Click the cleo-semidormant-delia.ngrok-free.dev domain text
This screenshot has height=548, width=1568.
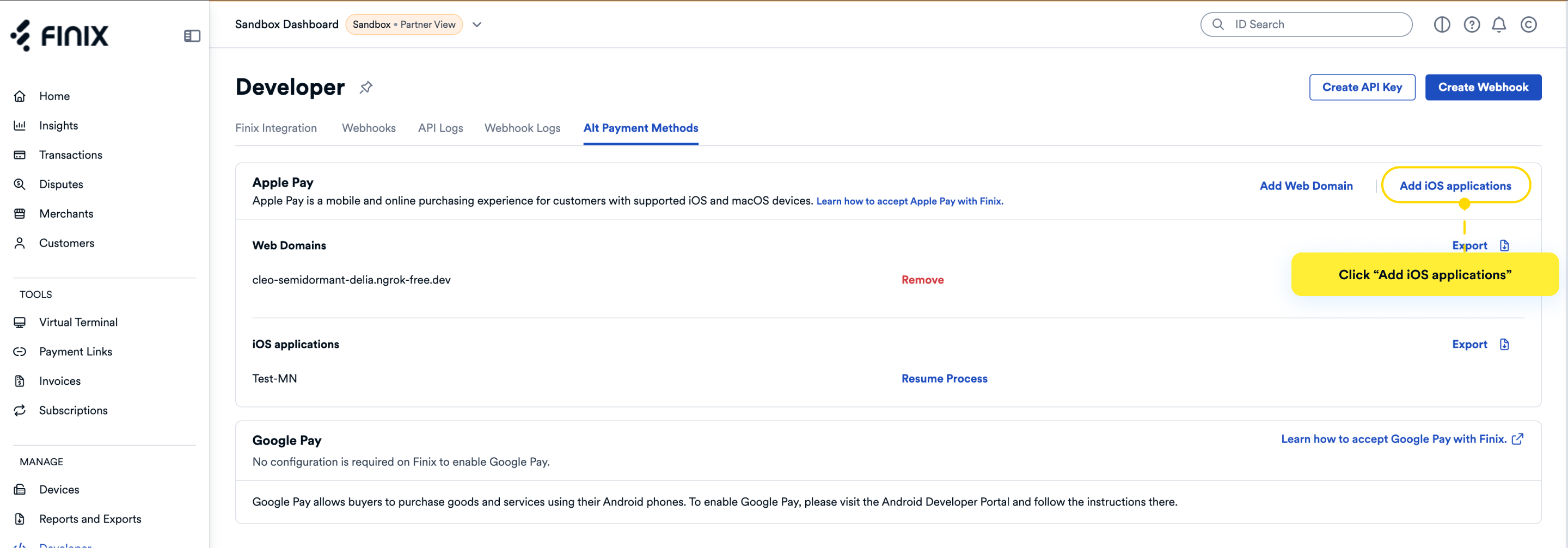351,280
